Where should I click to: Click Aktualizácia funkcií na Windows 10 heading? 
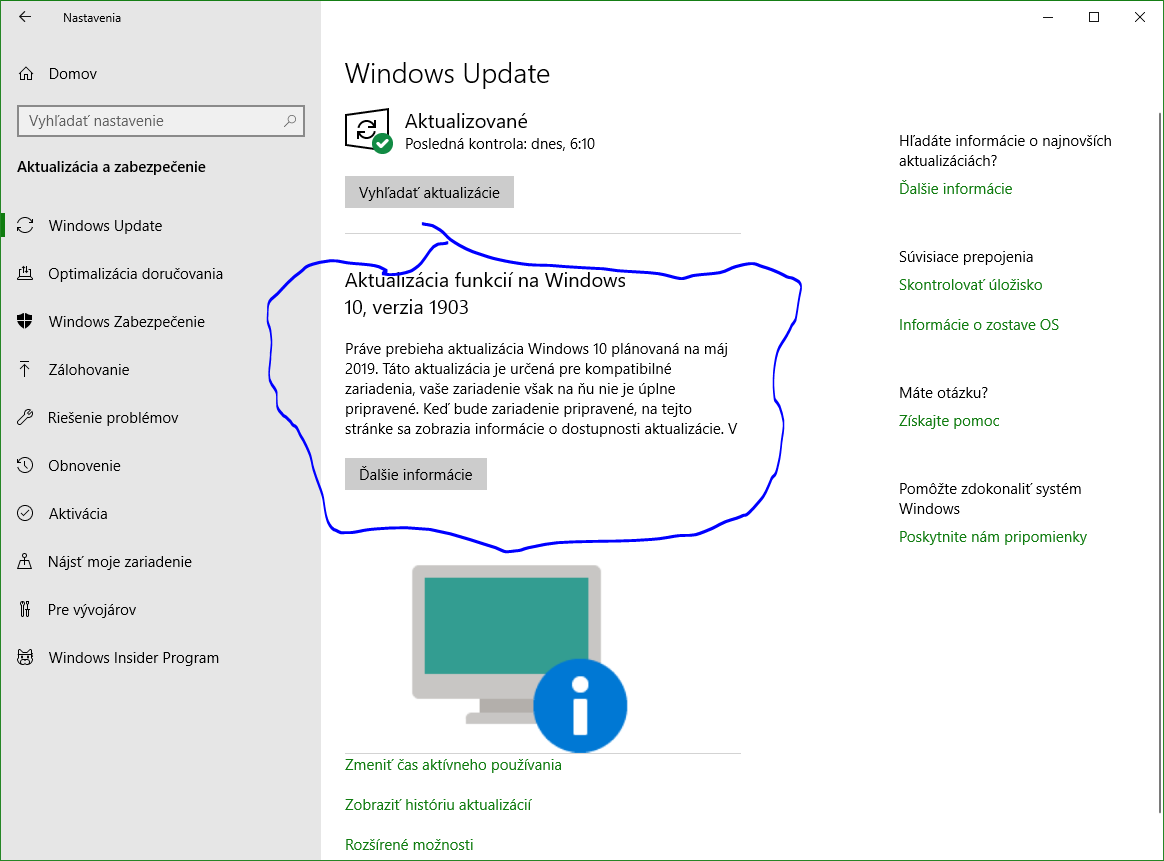click(485, 293)
